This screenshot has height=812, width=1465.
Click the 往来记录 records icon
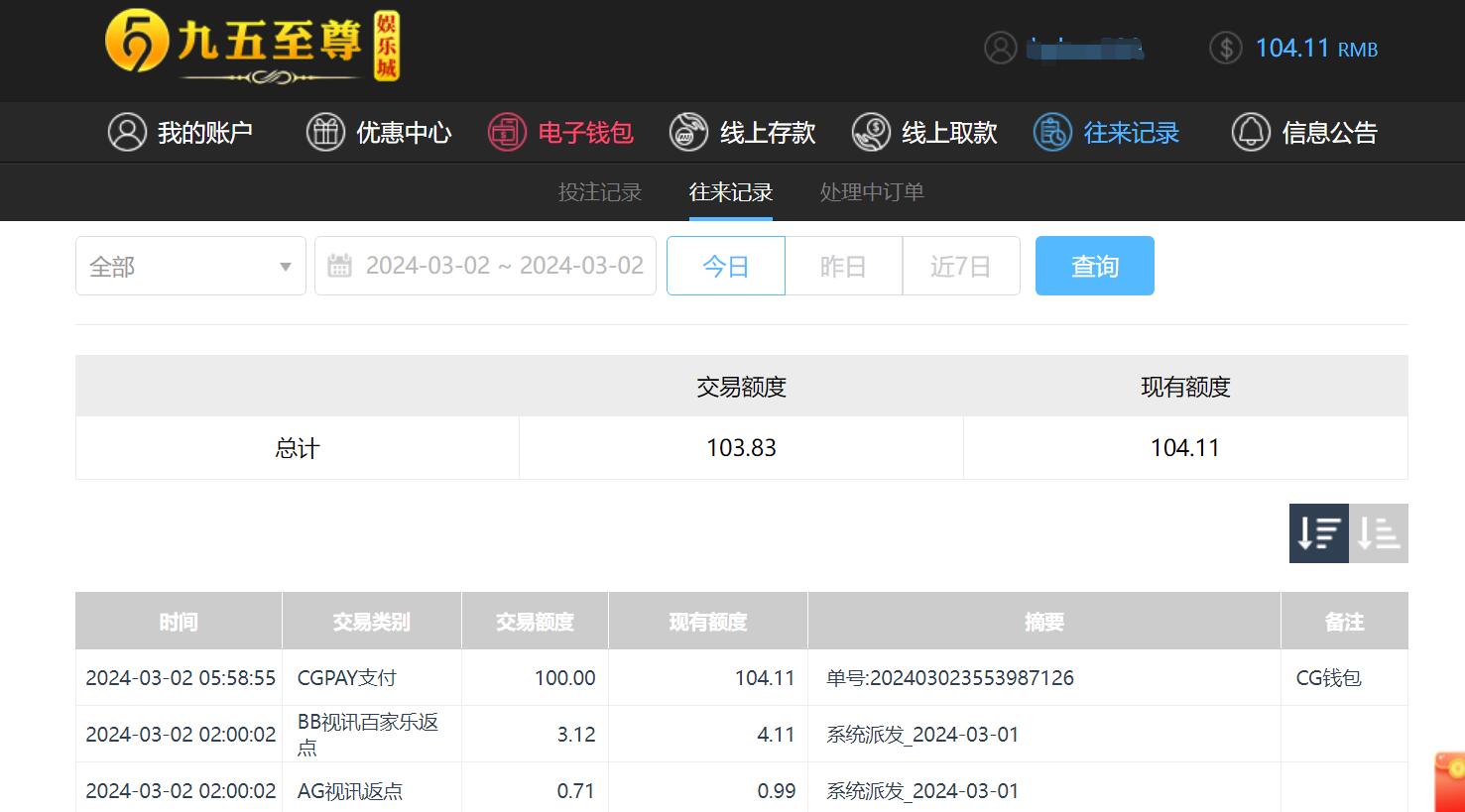[x=1052, y=132]
